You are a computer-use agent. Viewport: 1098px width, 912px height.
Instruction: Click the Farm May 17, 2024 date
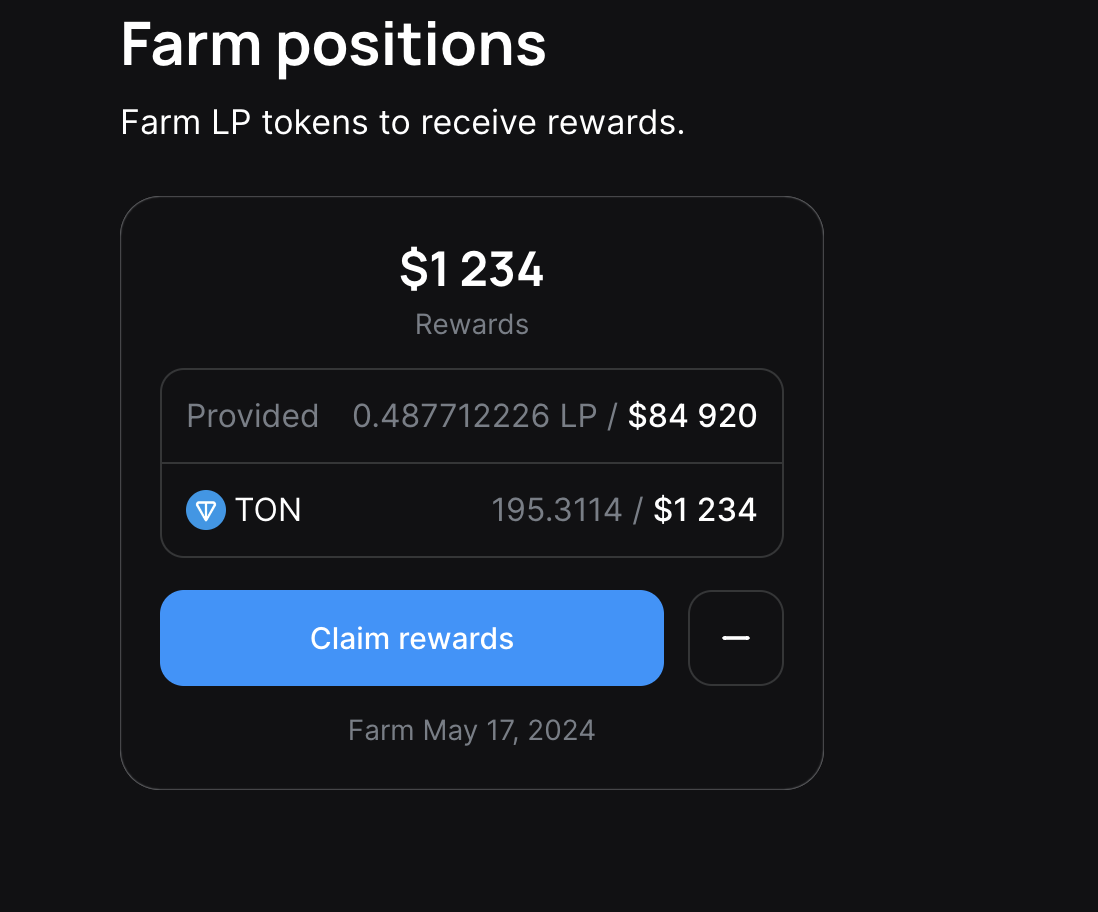[472, 730]
